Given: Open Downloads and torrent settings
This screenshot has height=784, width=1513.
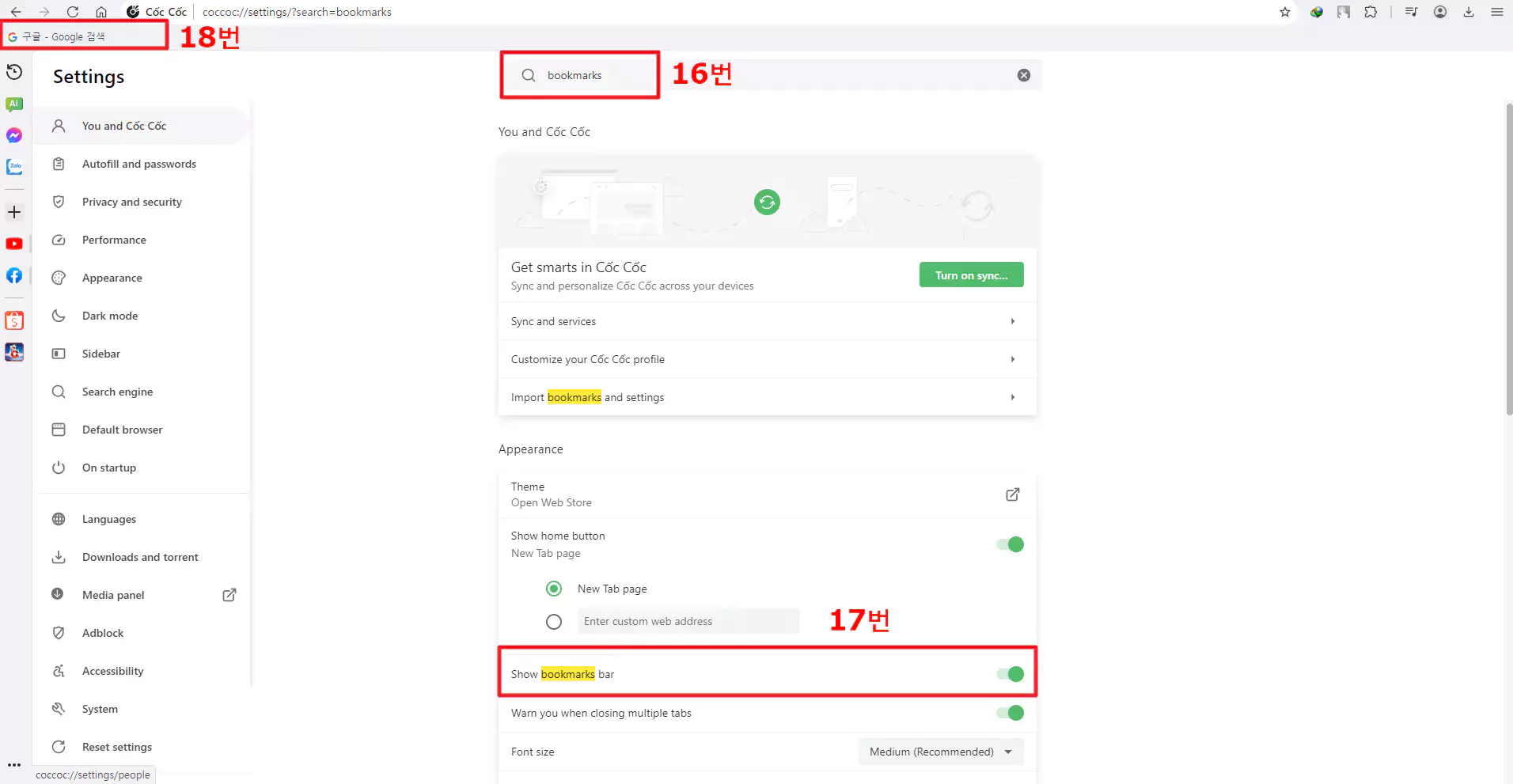Looking at the screenshot, I should [142, 557].
